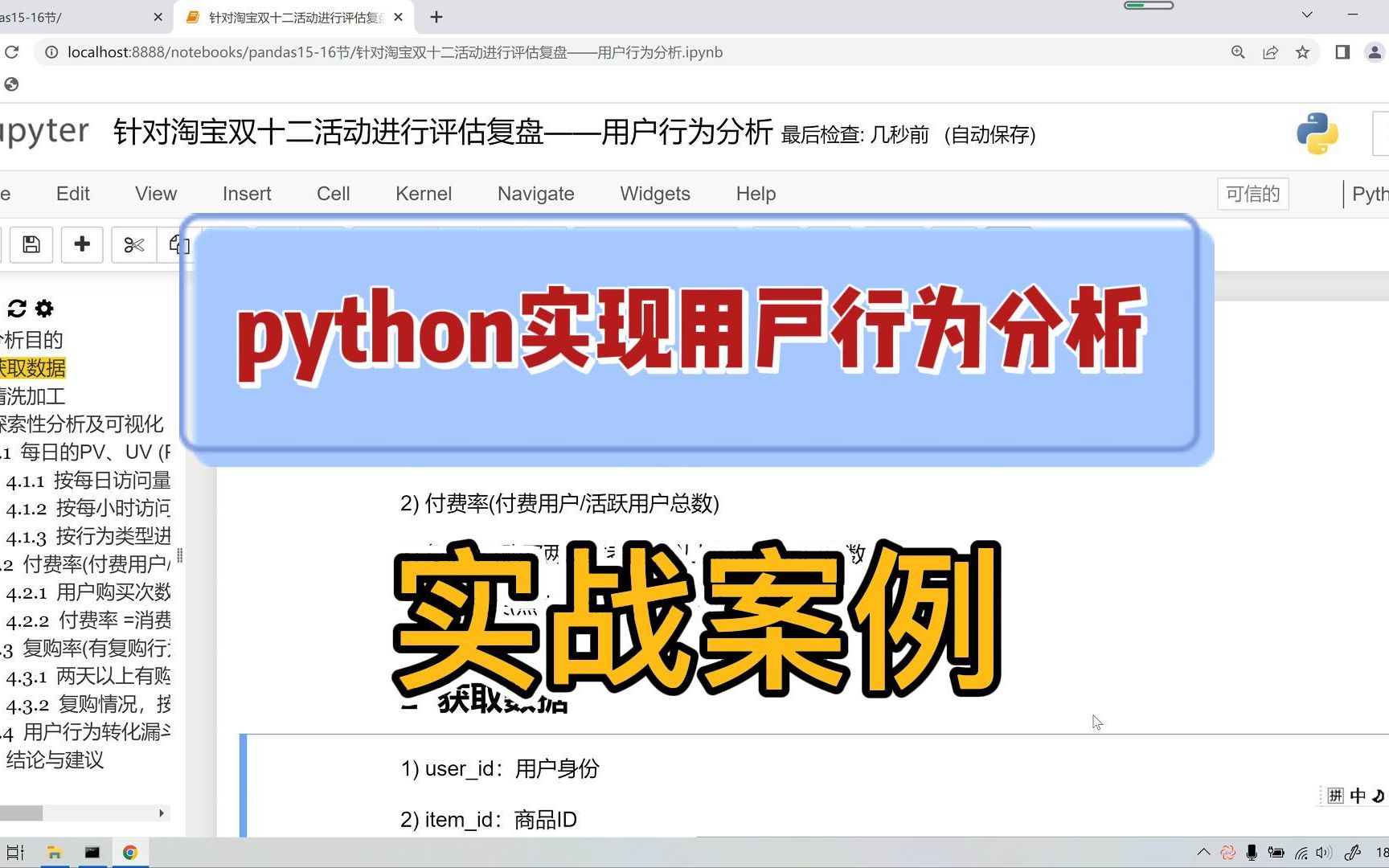Share this page via the address bar icon
This screenshot has height=868, width=1389.
tap(1270, 52)
